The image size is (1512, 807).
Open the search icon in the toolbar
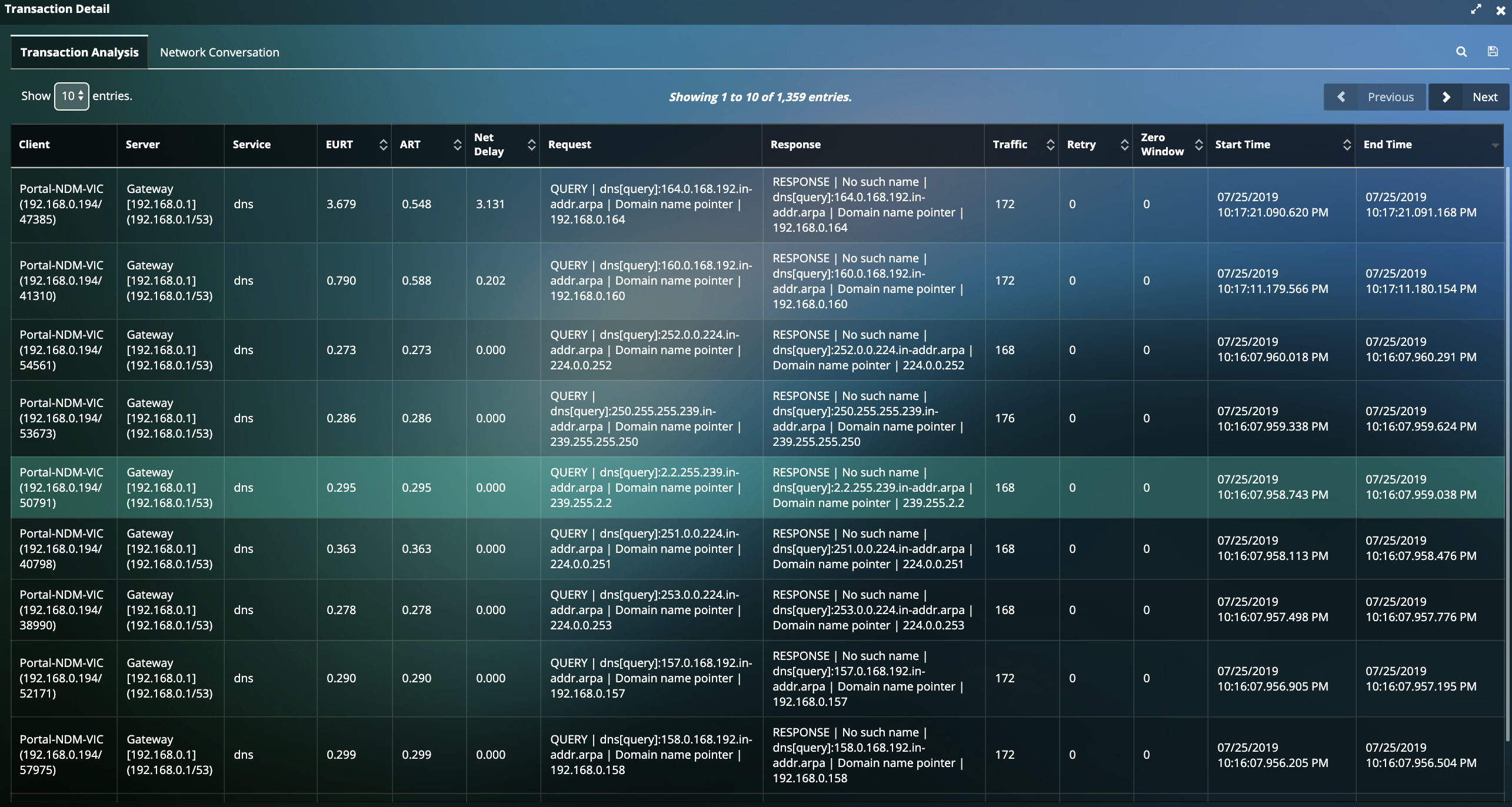[1461, 52]
